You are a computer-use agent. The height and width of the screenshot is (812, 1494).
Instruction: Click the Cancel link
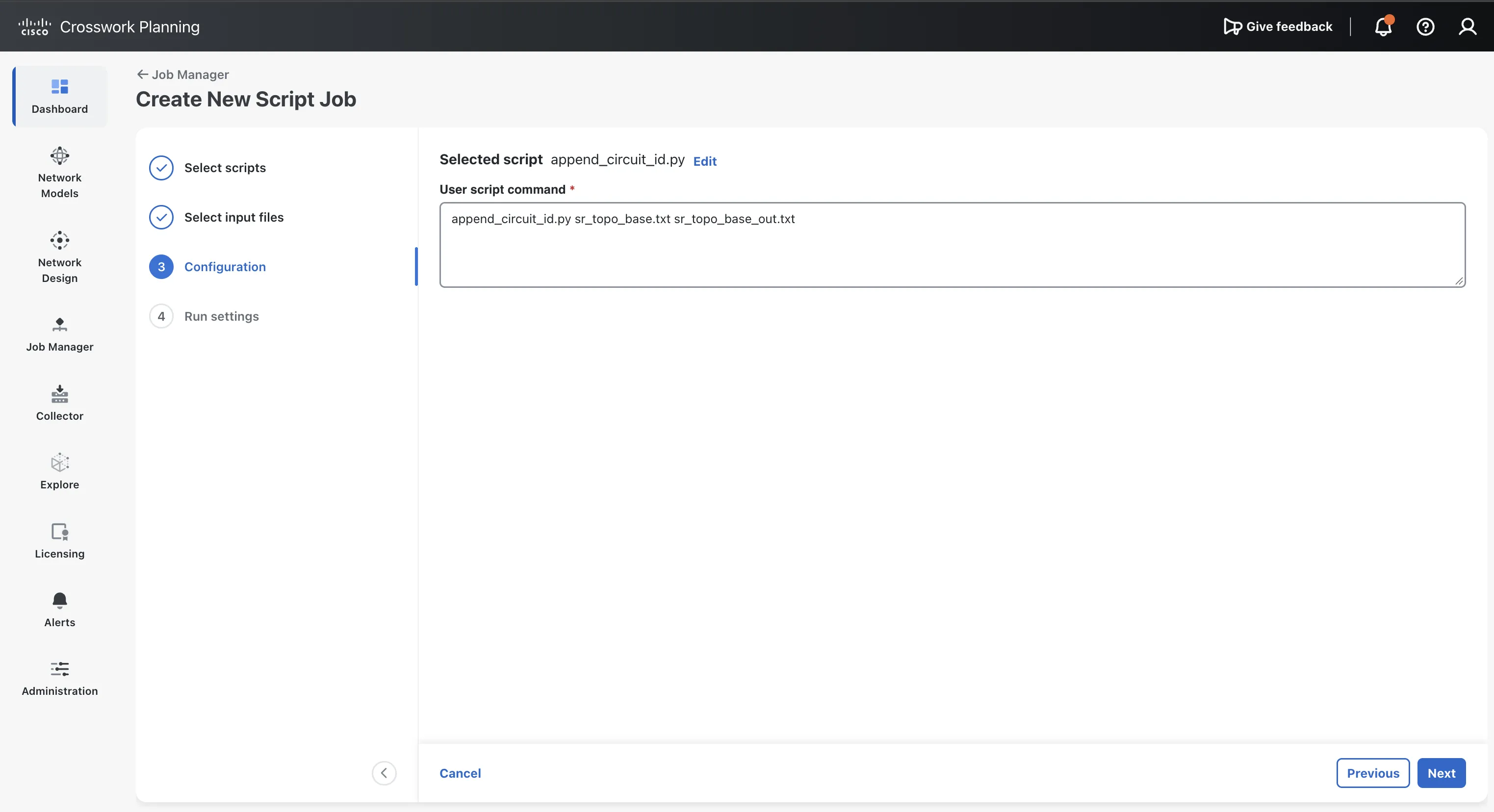click(x=460, y=773)
